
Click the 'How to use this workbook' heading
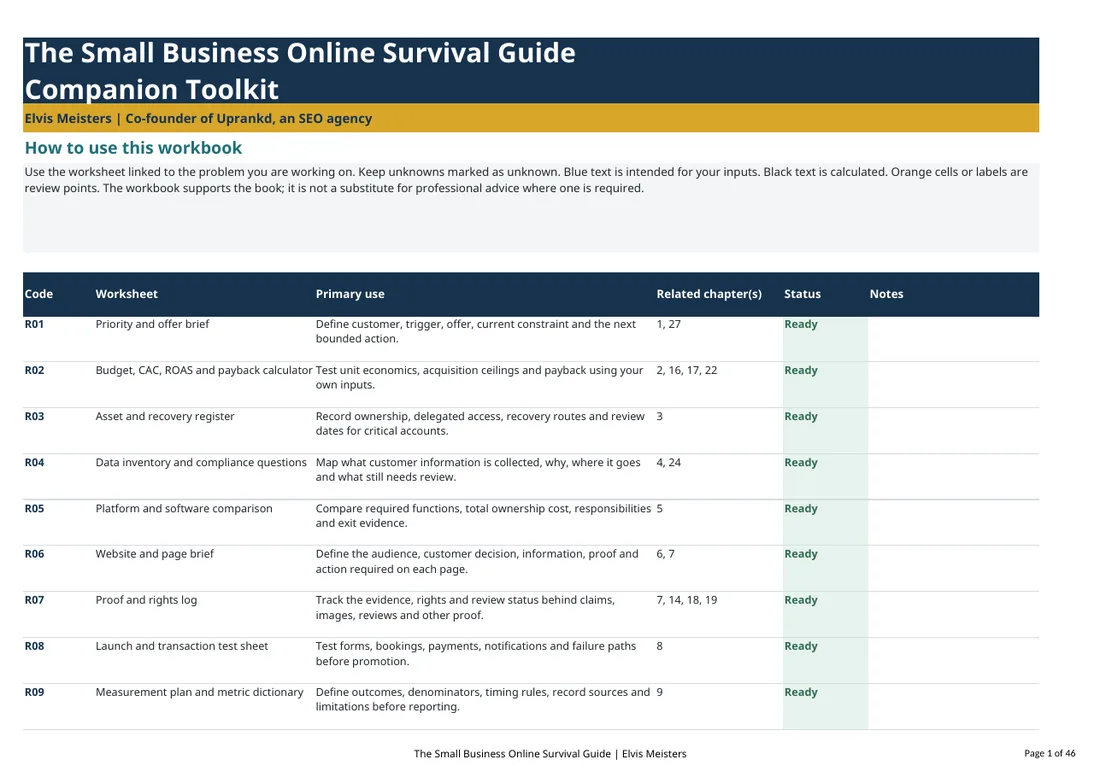pyautogui.click(x=133, y=148)
